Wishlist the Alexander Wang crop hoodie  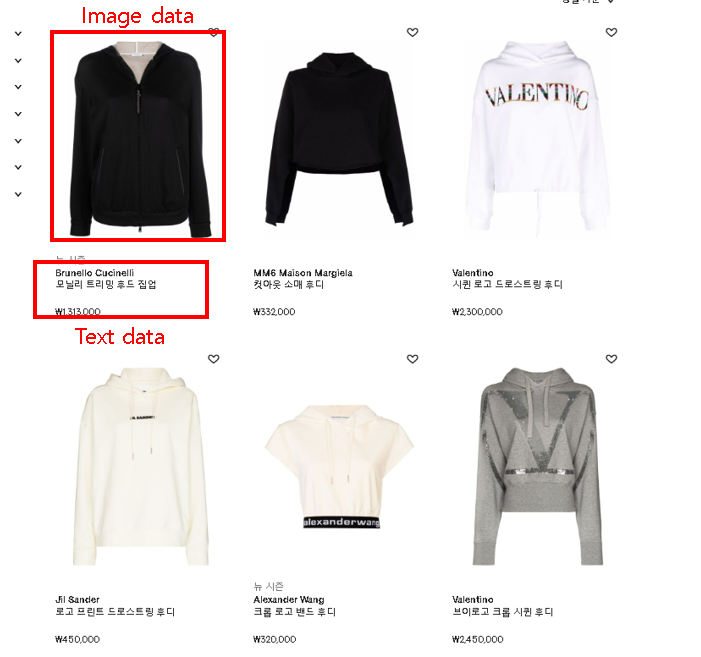coord(412,359)
